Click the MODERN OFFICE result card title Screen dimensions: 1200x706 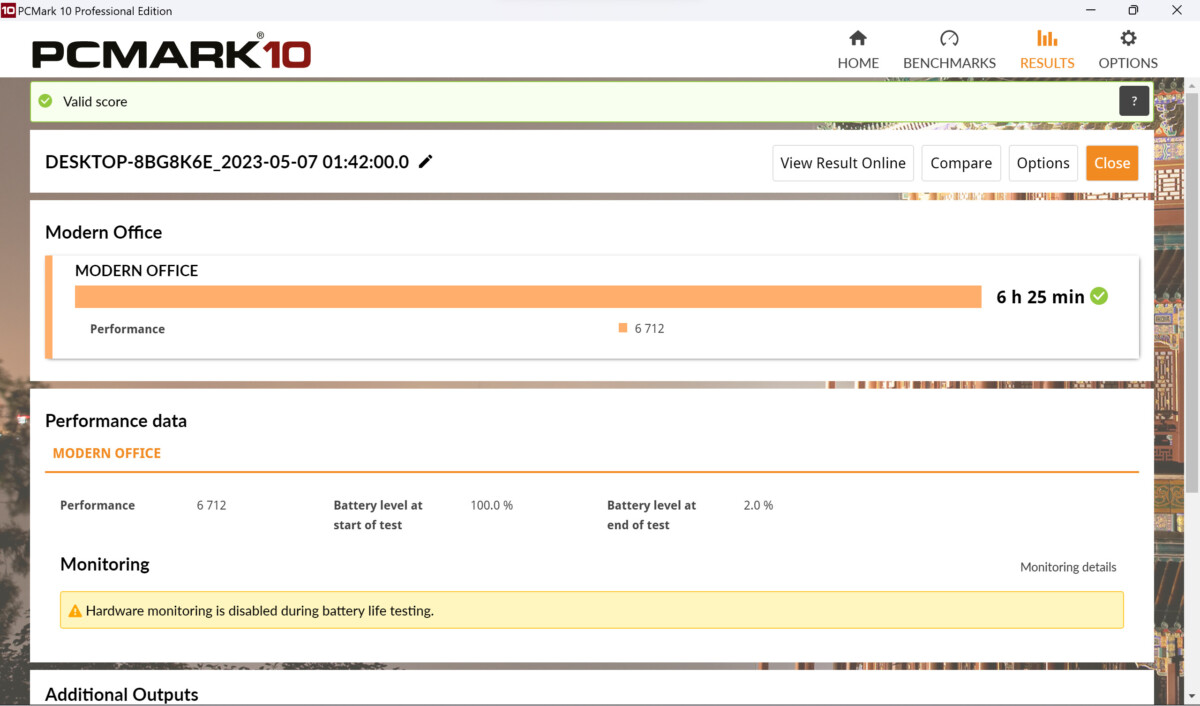[x=137, y=270]
